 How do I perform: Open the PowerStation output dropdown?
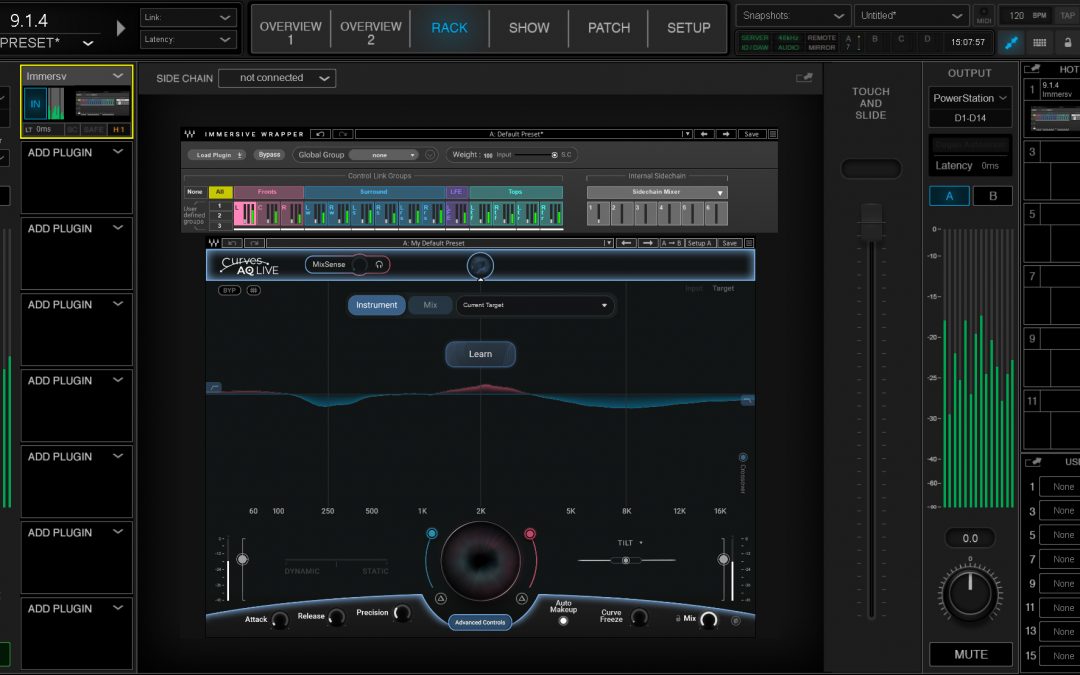click(970, 98)
